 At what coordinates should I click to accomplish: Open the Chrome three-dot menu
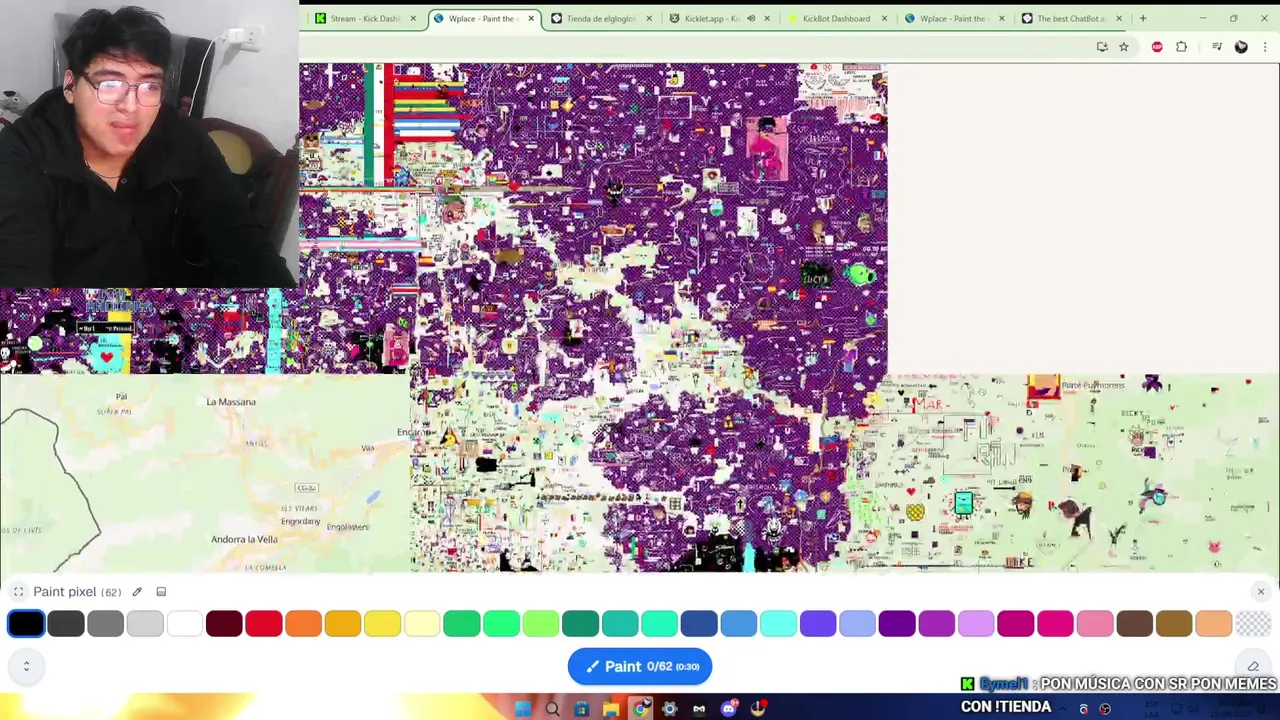pyautogui.click(x=1265, y=47)
